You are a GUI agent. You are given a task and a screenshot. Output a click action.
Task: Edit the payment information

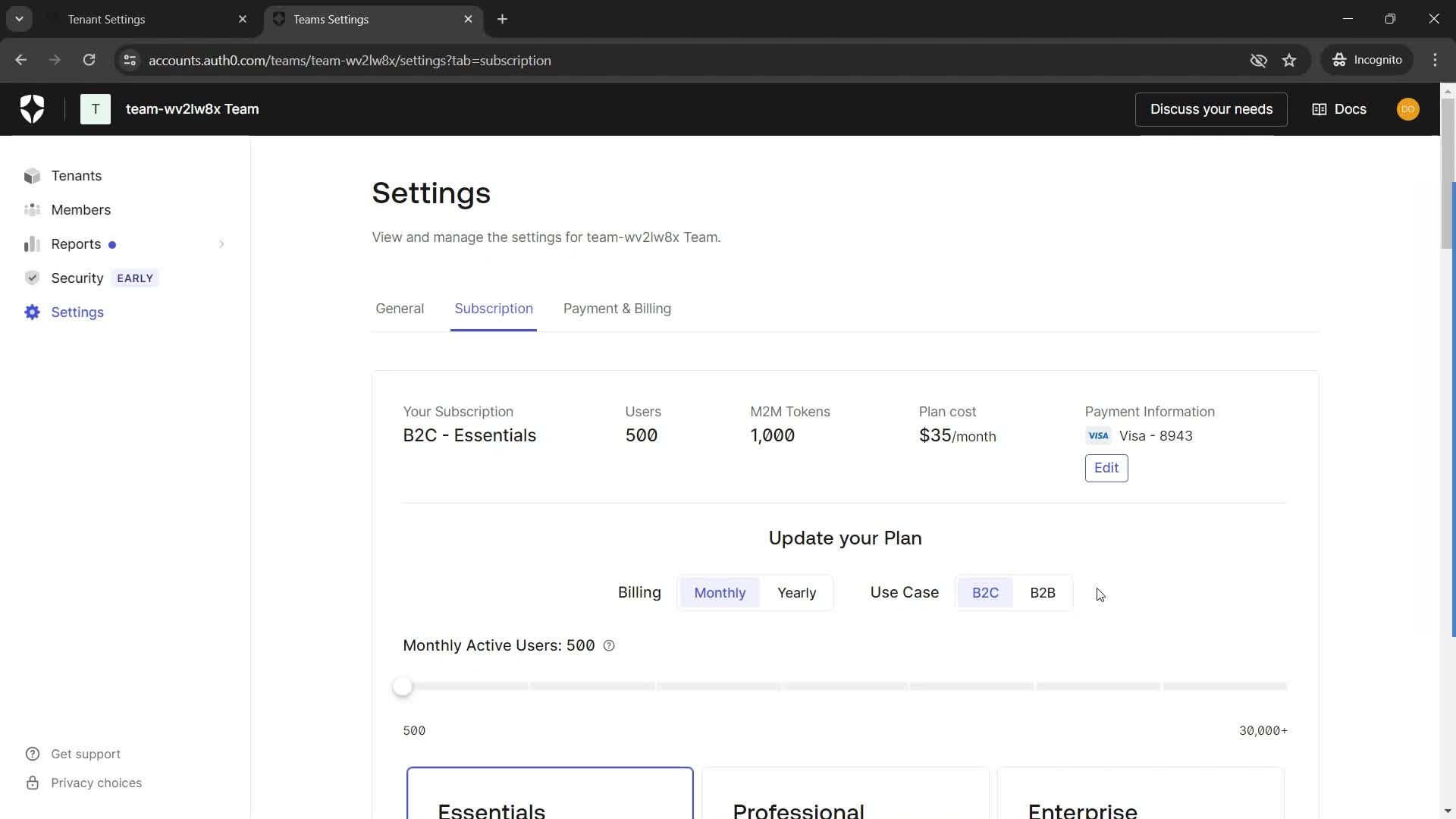tap(1106, 468)
